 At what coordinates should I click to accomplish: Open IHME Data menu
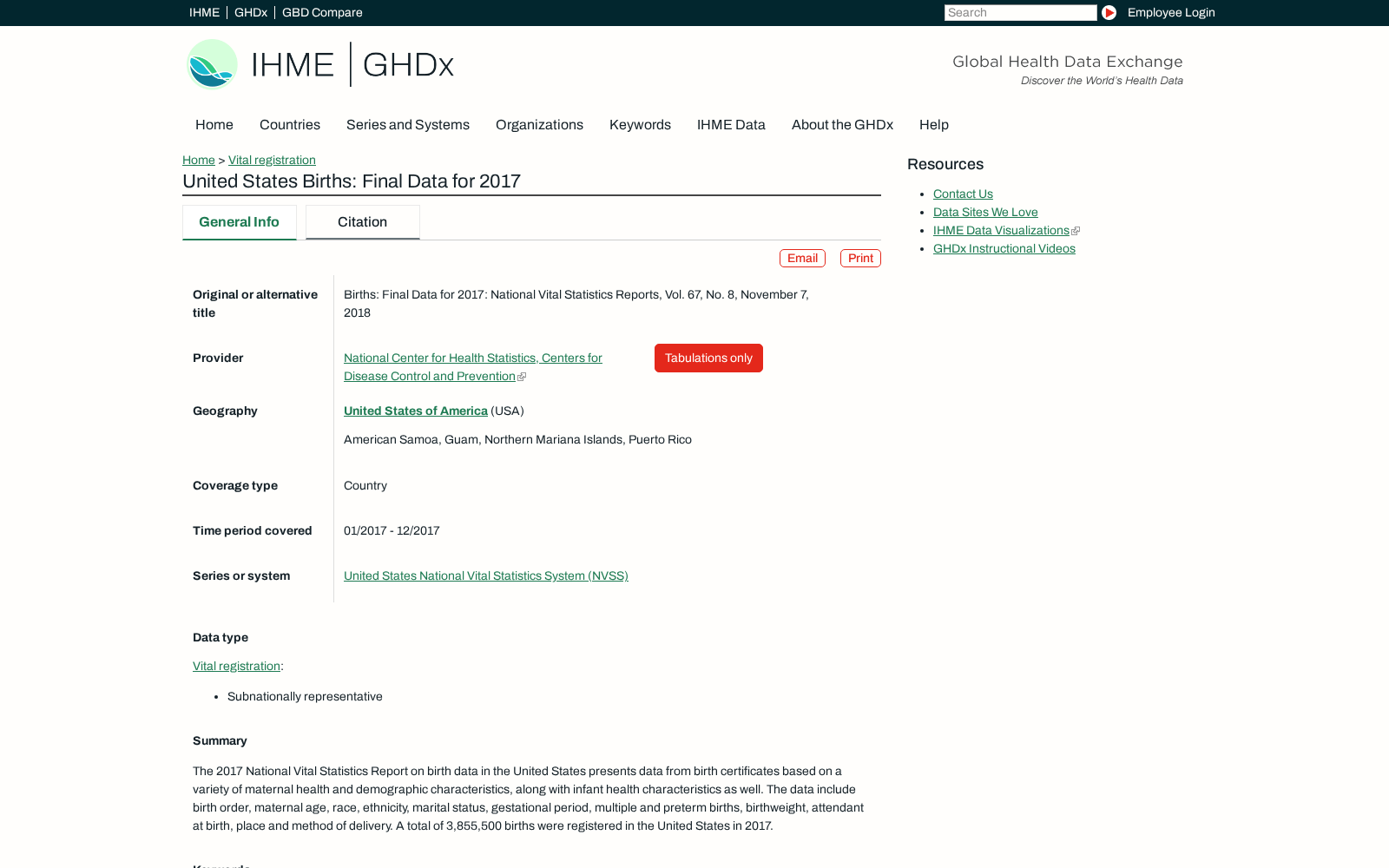click(x=731, y=124)
